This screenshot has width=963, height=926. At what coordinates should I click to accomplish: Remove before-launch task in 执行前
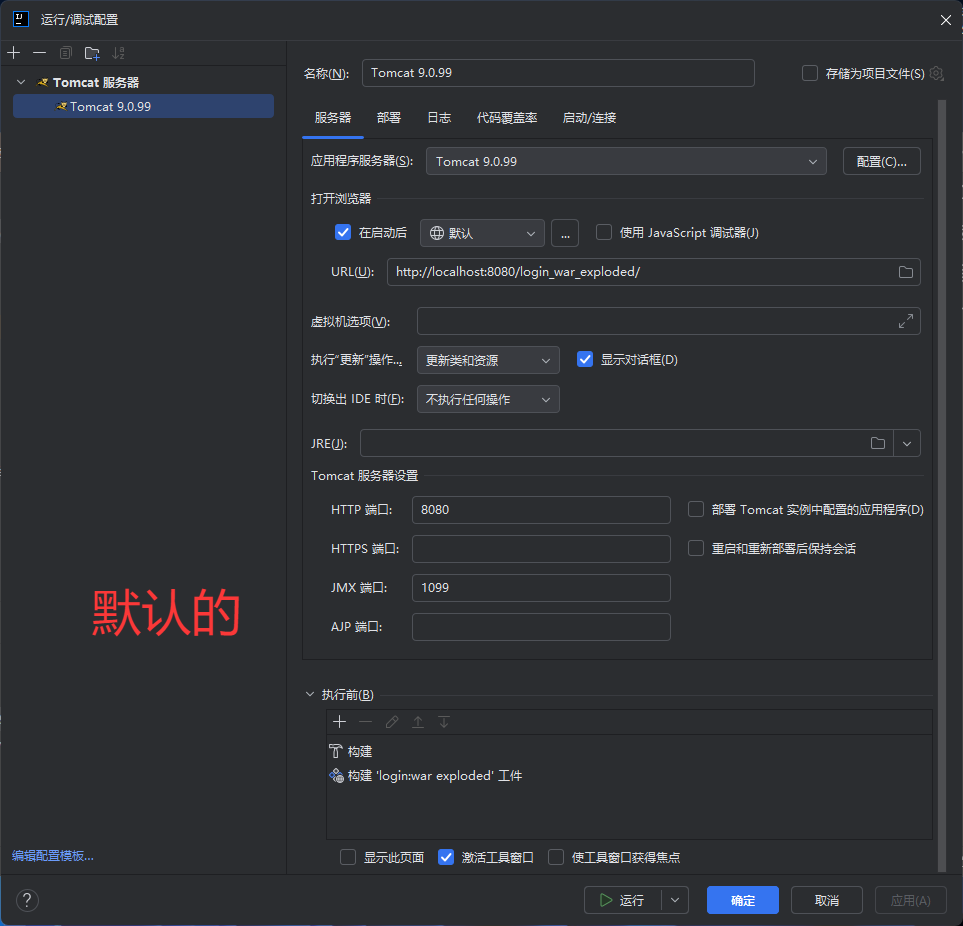click(365, 722)
